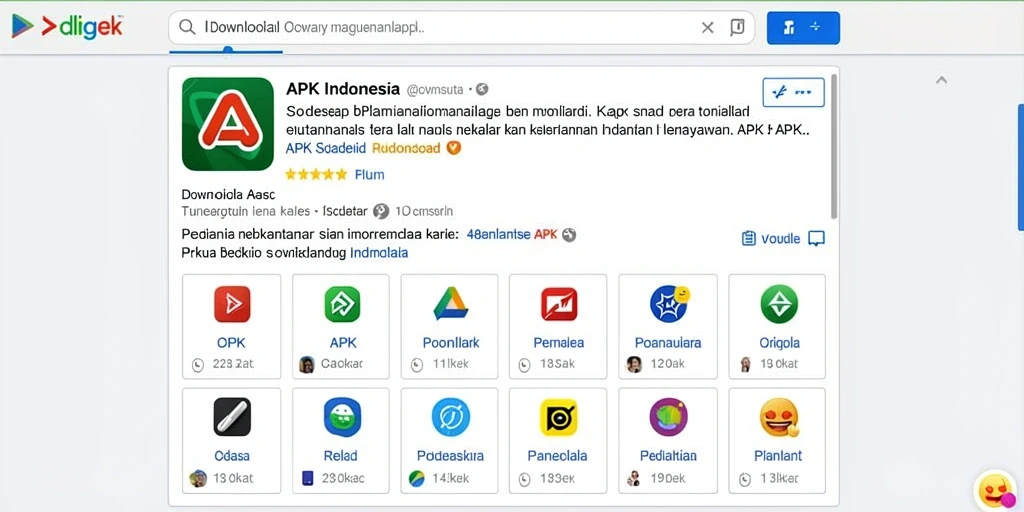The width and height of the screenshot is (1024, 512).
Task: Click the clipboard icon next to Voudle
Action: pyautogui.click(x=749, y=238)
